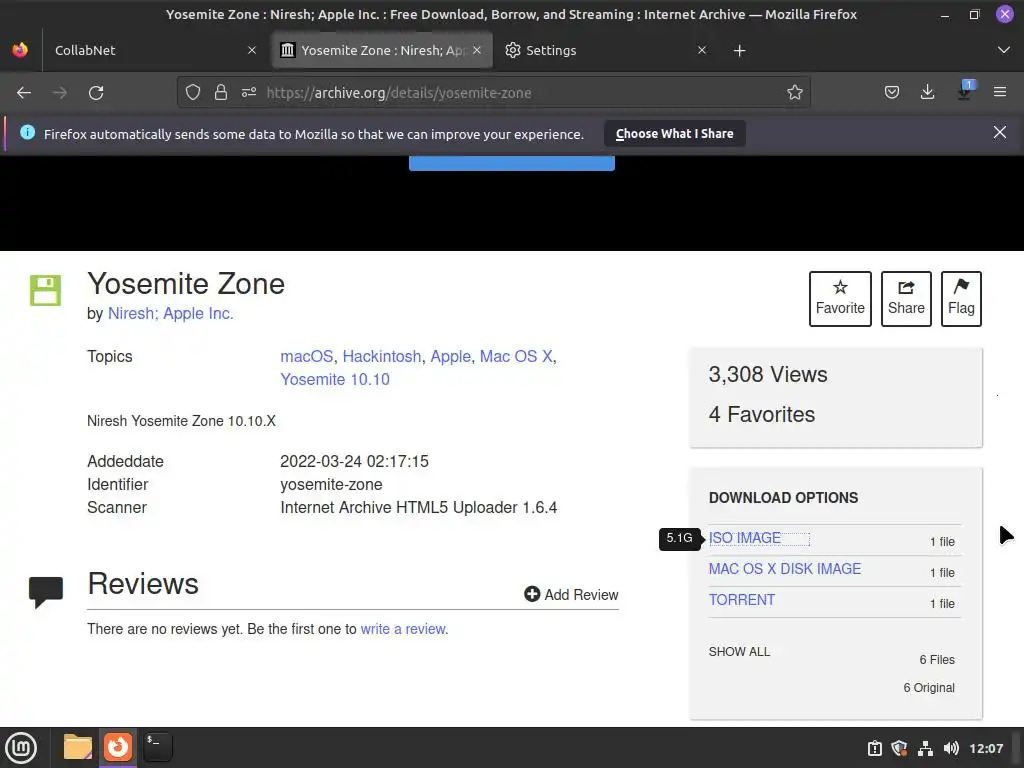Viewport: 1024px width, 768px height.
Task: Click the Niresh Yosemite Zone 10.10.X description
Action: tap(182, 421)
